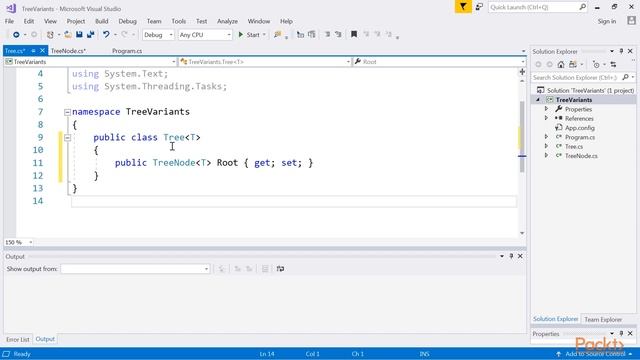
Task: Click the uncomment lines toolbar icon
Action: (x=338, y=35)
